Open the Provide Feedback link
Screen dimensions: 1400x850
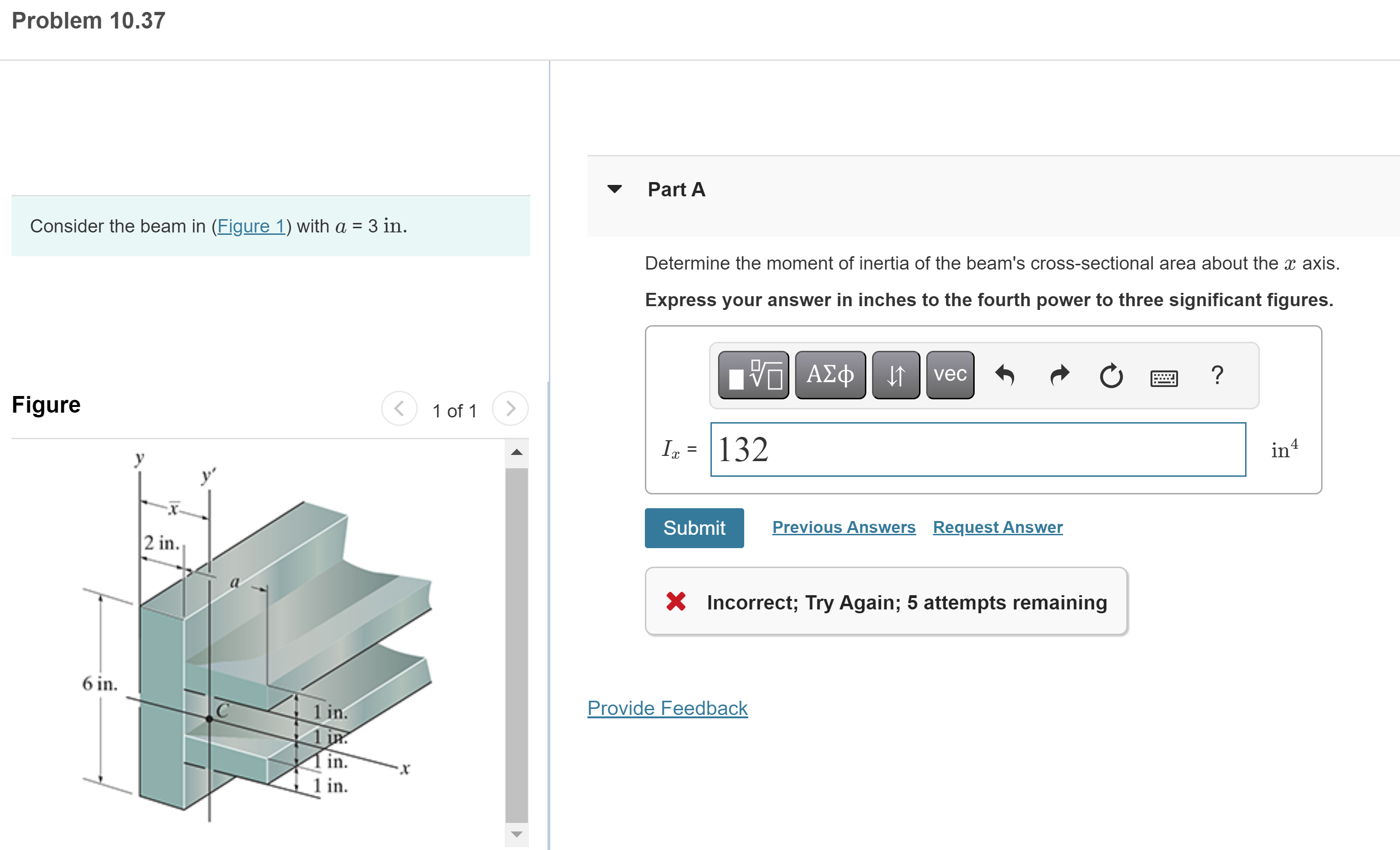coord(667,708)
